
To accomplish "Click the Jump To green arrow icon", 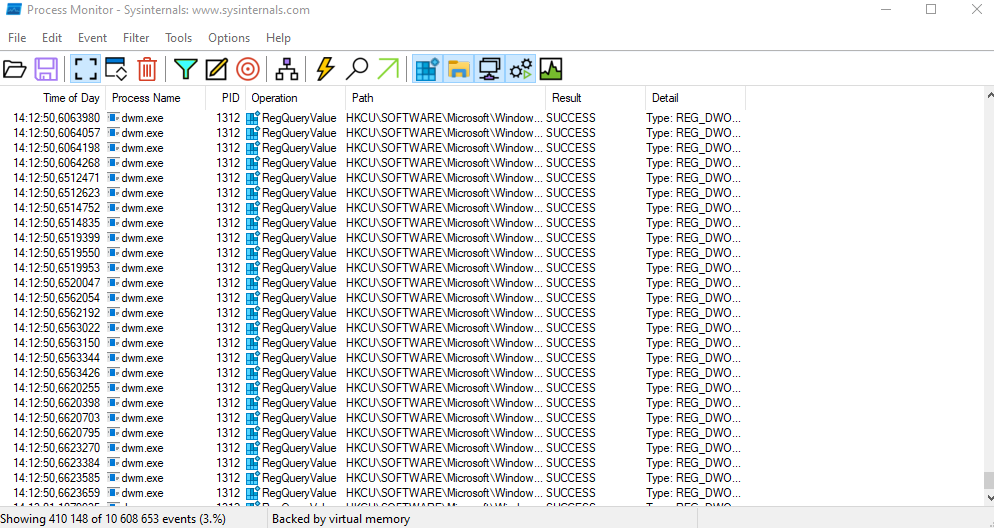I will click(x=389, y=68).
